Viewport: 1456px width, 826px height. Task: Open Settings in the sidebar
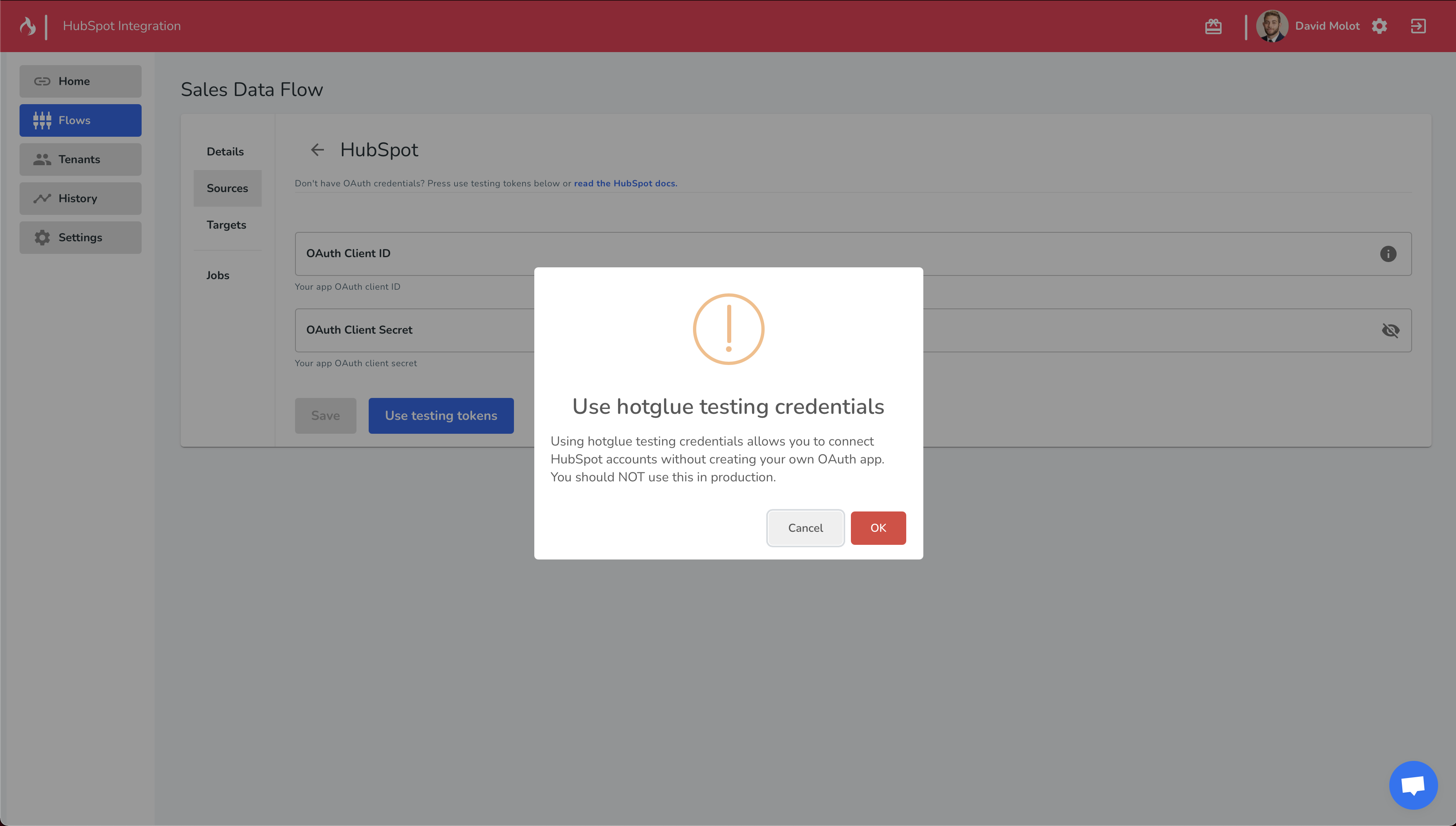coord(81,238)
